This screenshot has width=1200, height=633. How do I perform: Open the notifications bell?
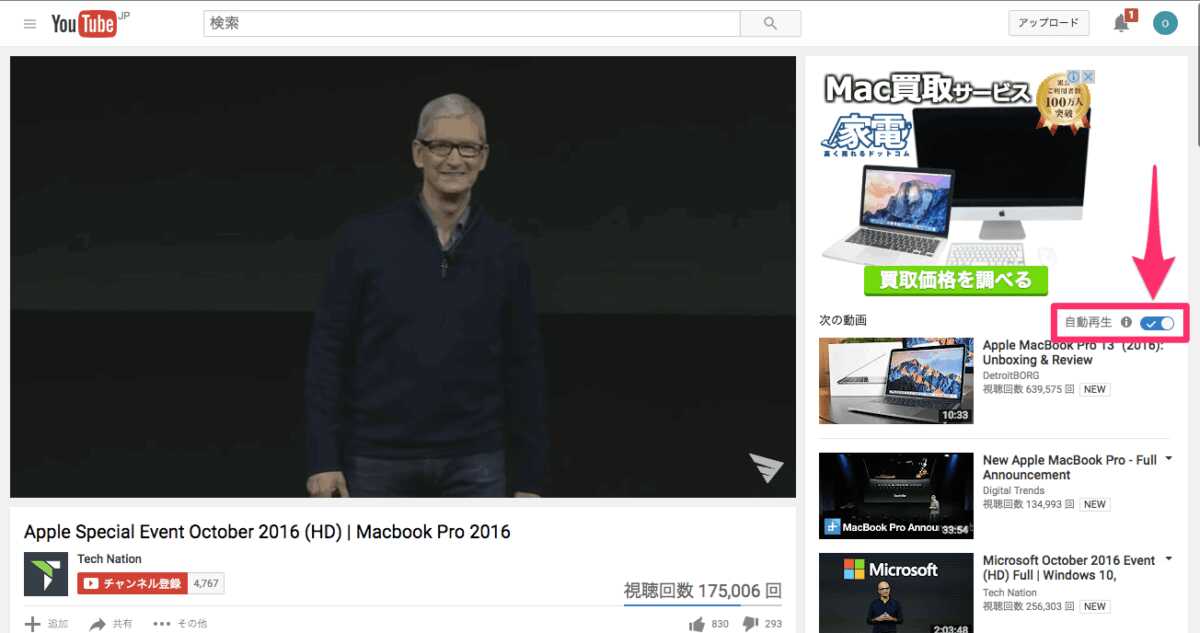click(x=1121, y=23)
